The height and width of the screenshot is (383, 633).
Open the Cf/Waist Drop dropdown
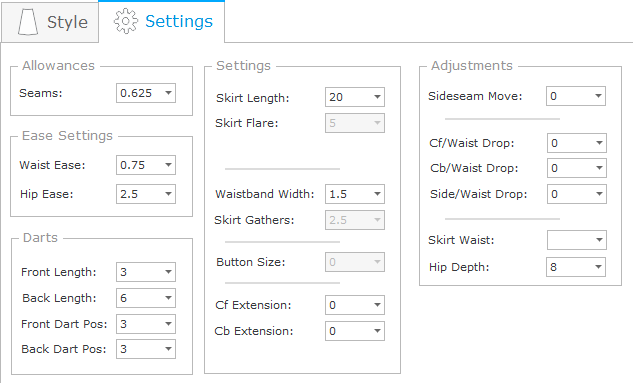[576, 143]
